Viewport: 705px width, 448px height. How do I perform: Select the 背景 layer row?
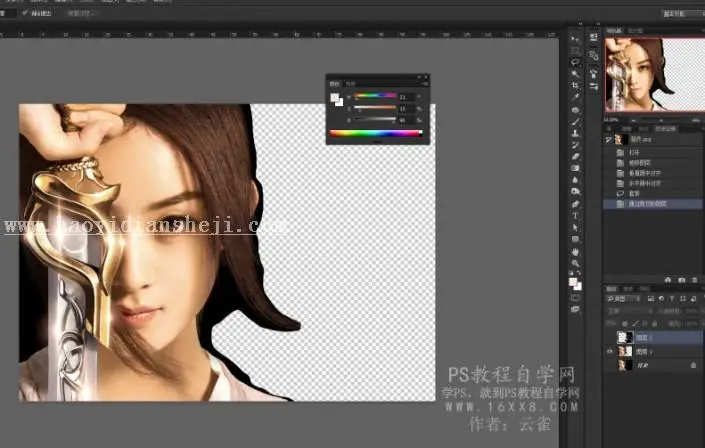(654, 366)
